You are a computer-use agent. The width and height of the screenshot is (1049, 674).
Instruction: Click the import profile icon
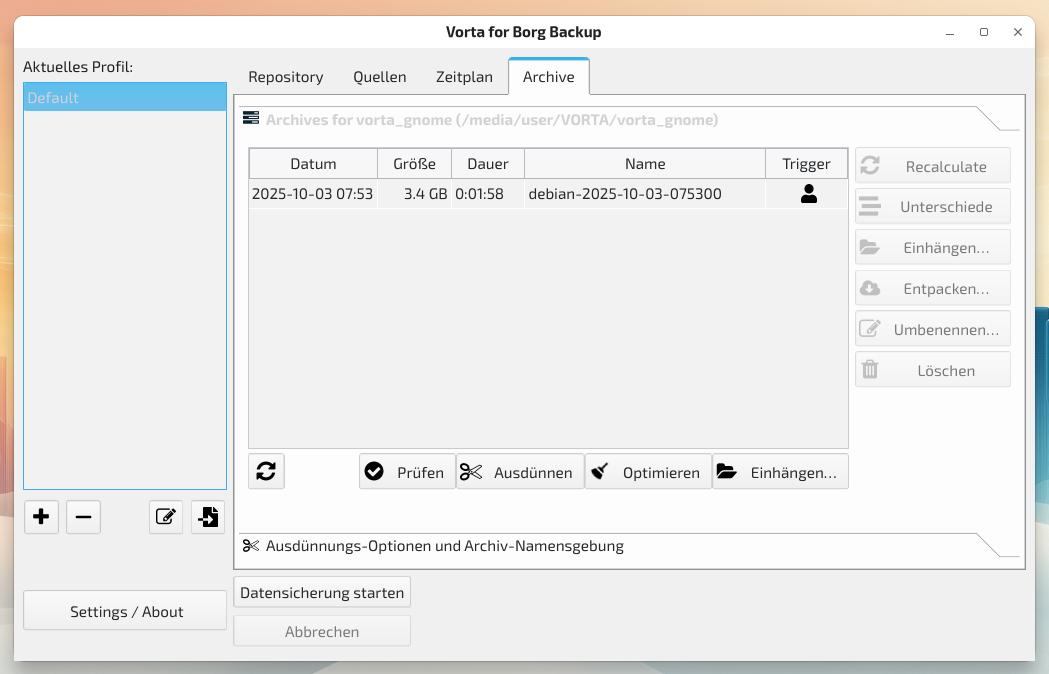coord(208,517)
